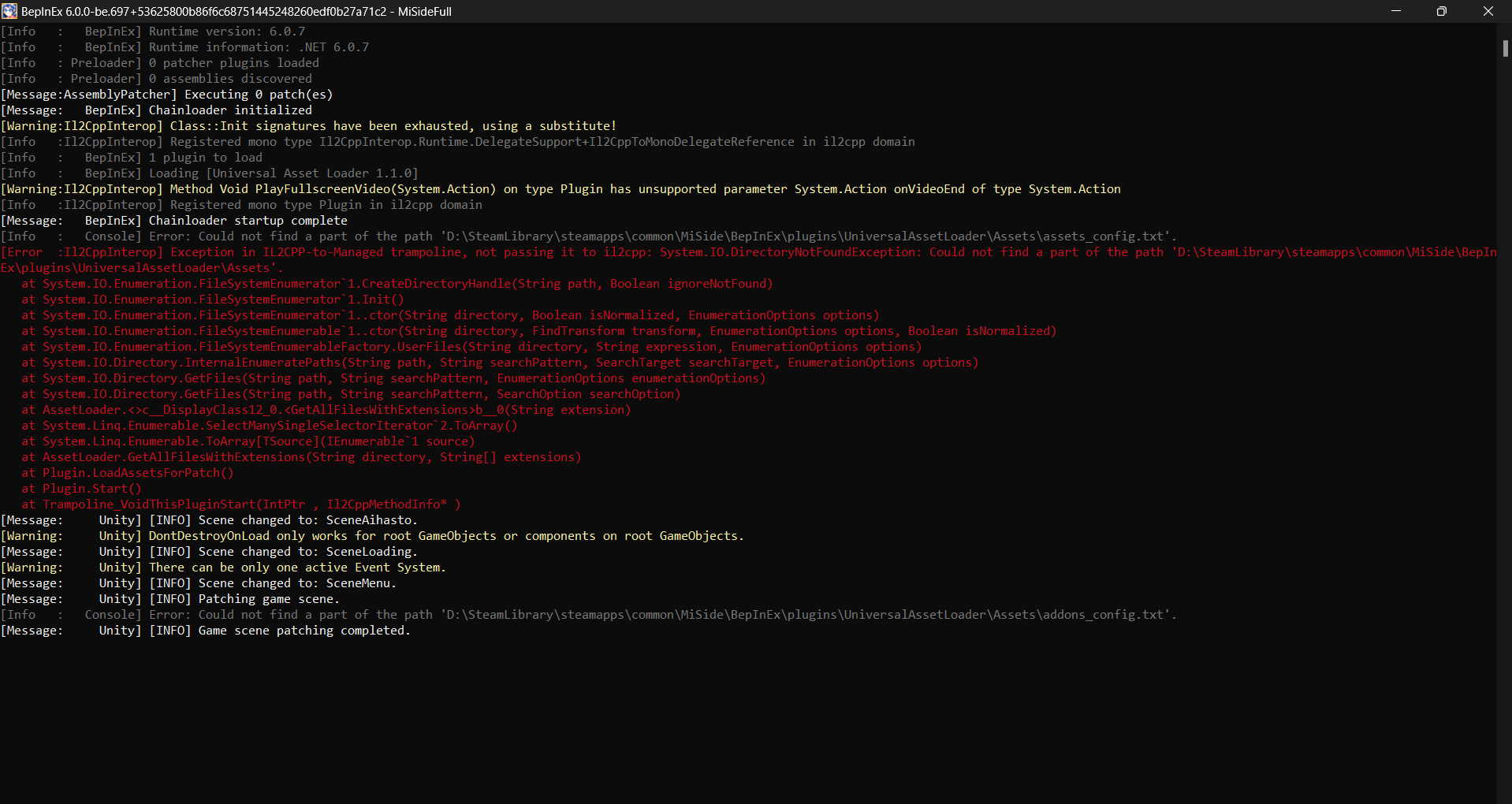Click the vertical scrollbar thumb
Screen dimensions: 1512x804
[x=1505, y=48]
